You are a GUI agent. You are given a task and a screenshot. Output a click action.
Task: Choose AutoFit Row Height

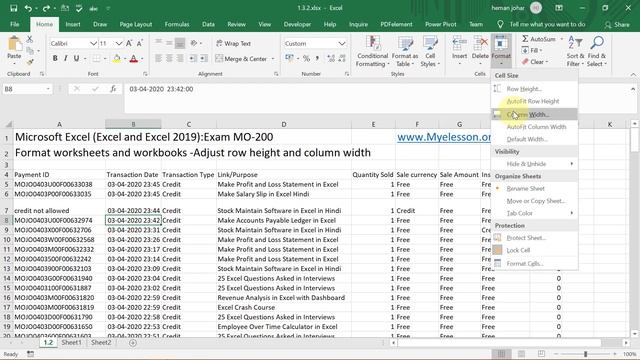click(534, 101)
